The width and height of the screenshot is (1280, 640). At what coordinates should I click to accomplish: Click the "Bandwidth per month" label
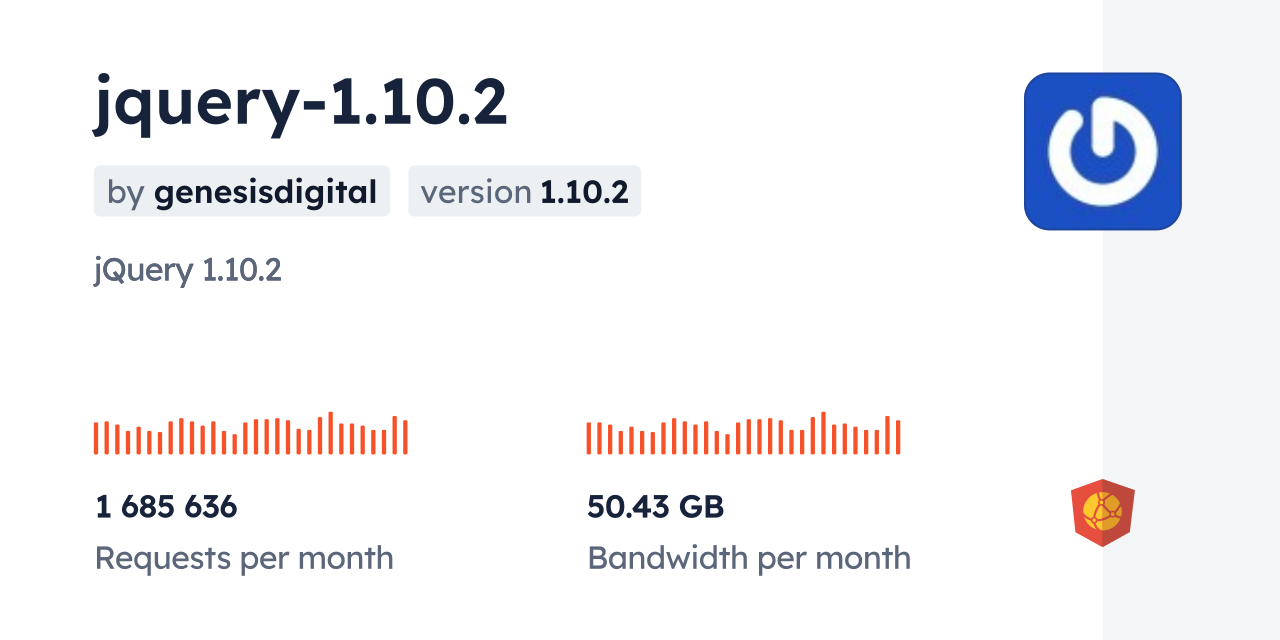[749, 558]
